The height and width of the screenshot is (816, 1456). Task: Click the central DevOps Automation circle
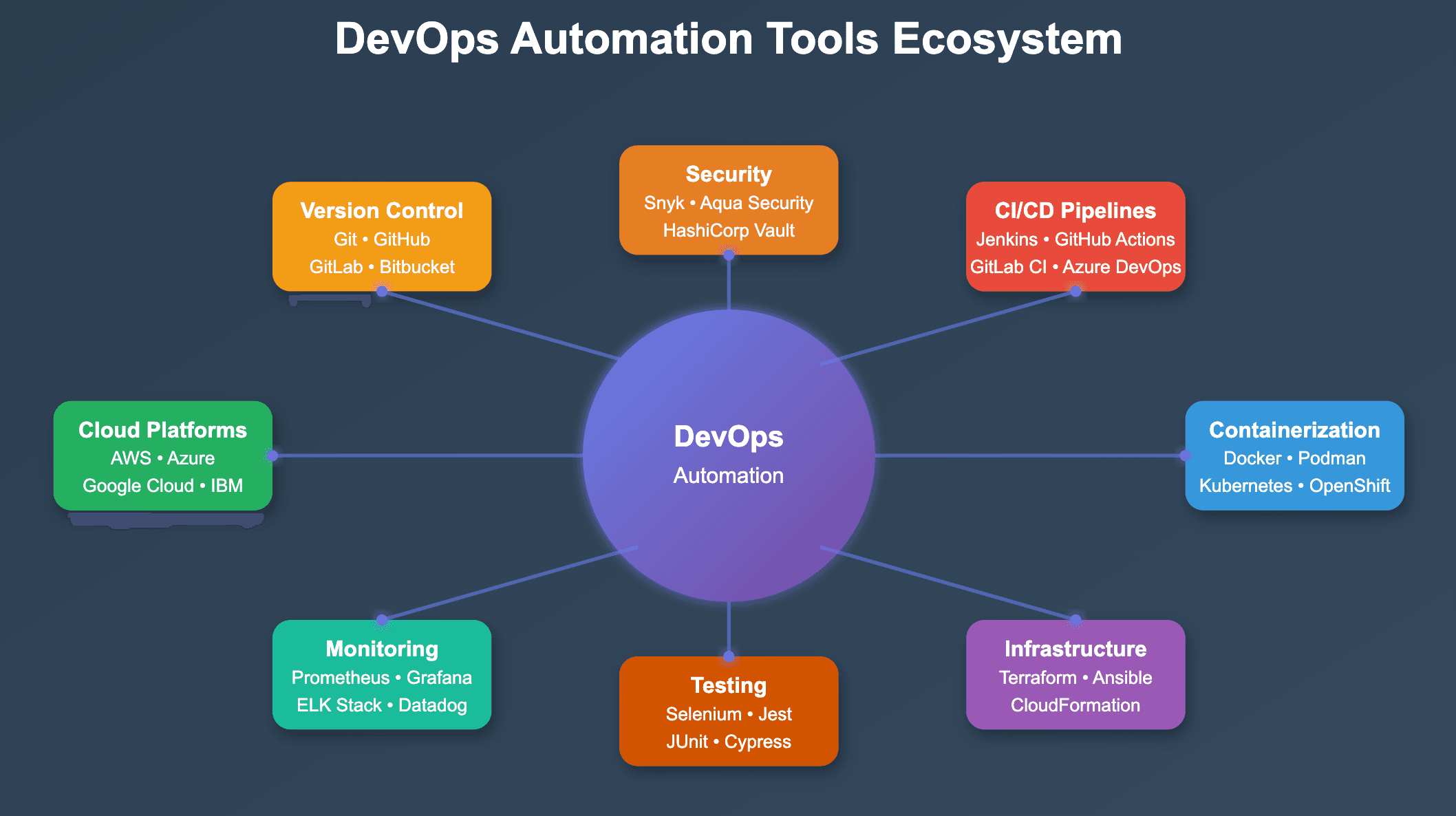click(729, 455)
